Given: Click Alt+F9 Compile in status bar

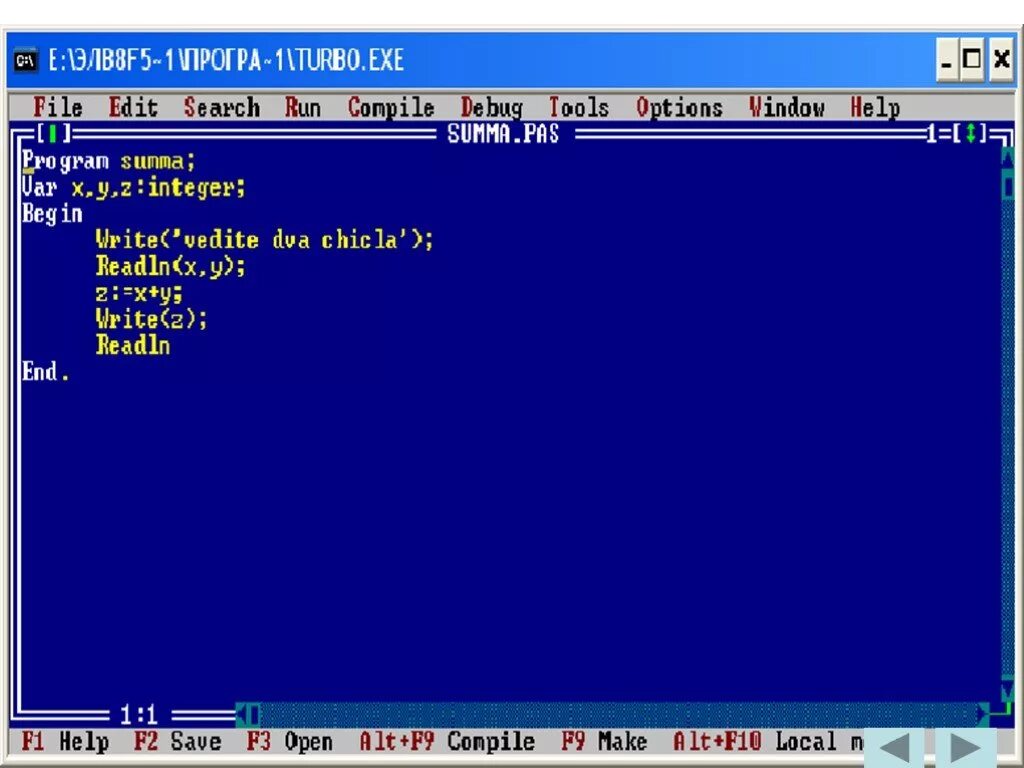Looking at the screenshot, I should (447, 743).
